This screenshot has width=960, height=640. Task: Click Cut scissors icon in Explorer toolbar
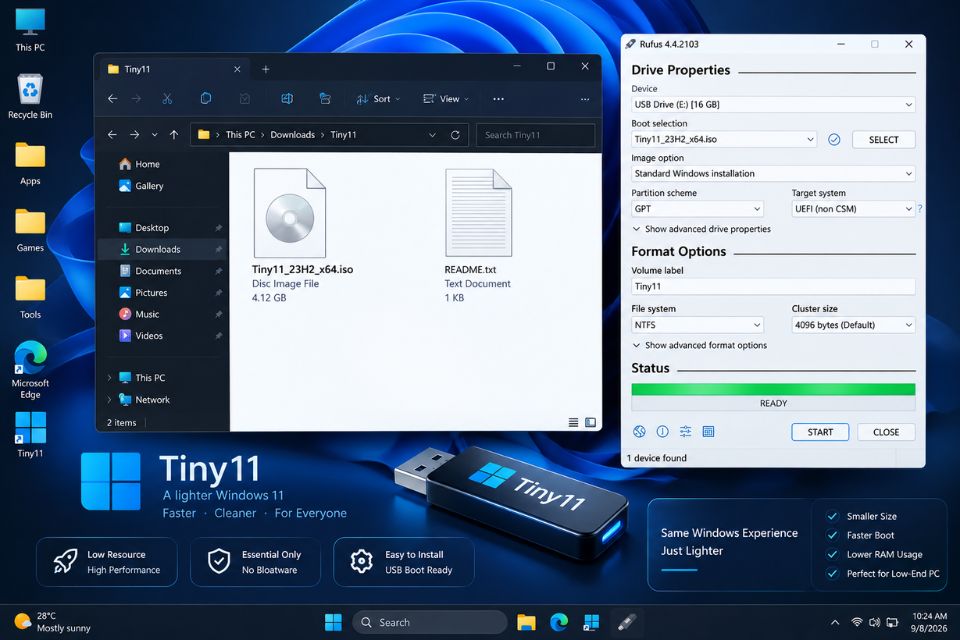167,99
